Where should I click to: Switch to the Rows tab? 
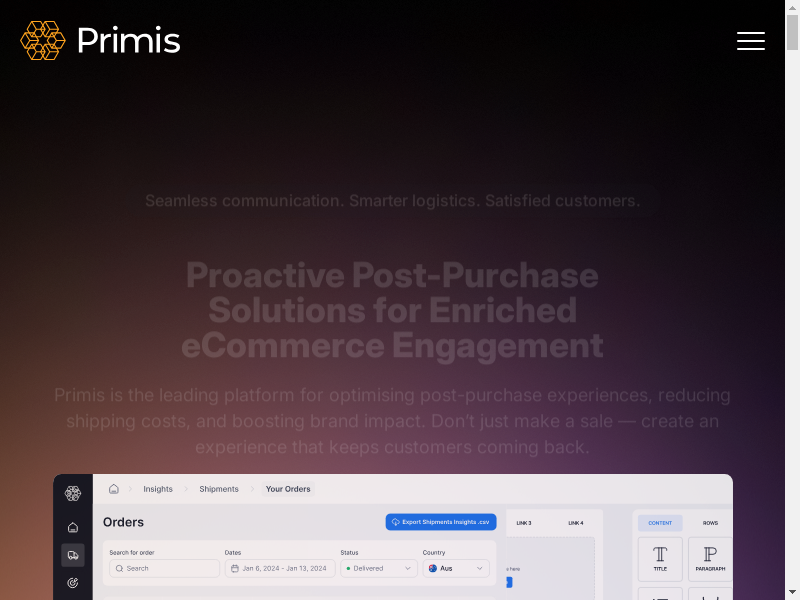(x=710, y=523)
